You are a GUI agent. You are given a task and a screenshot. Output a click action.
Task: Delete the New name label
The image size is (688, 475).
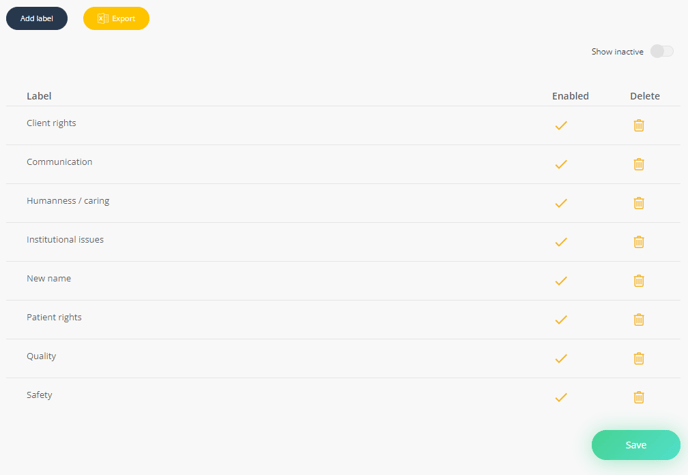click(x=638, y=281)
